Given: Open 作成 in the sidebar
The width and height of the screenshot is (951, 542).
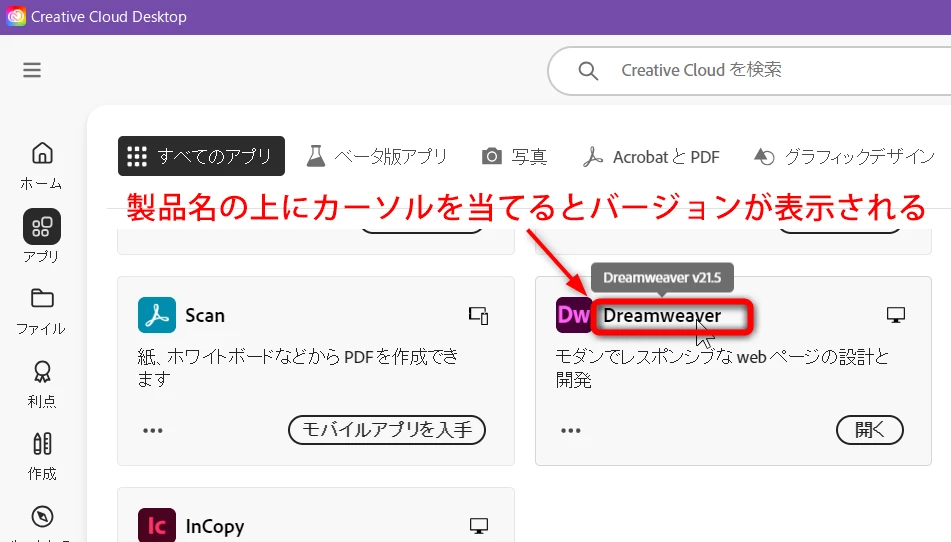Looking at the screenshot, I should [x=42, y=457].
